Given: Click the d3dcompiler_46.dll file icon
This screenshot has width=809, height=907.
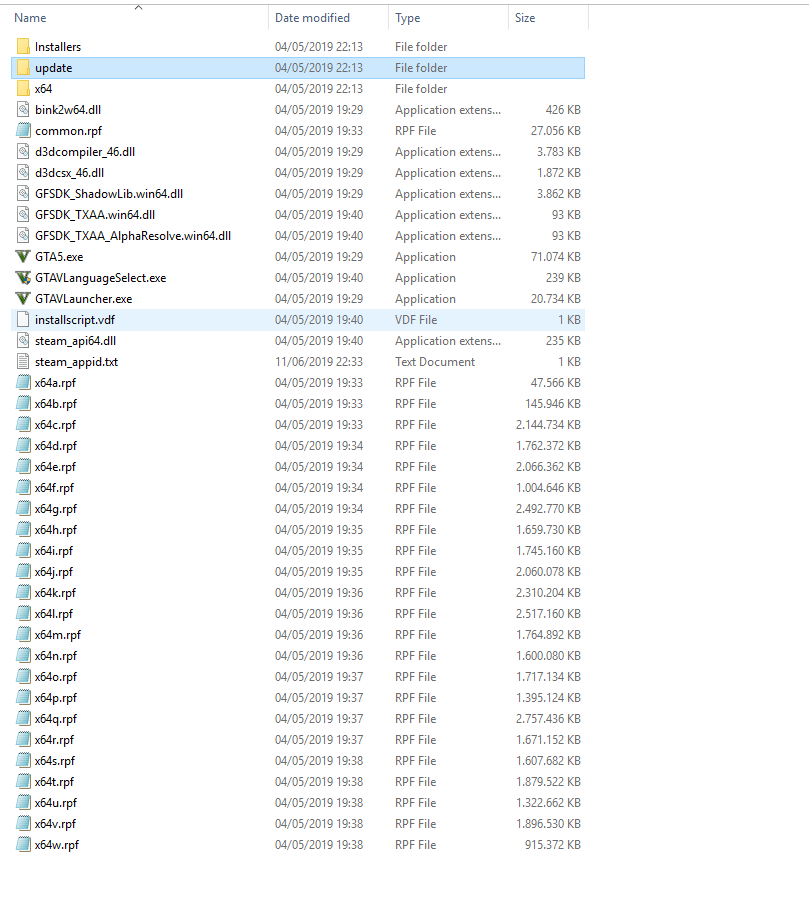Looking at the screenshot, I should (23, 152).
